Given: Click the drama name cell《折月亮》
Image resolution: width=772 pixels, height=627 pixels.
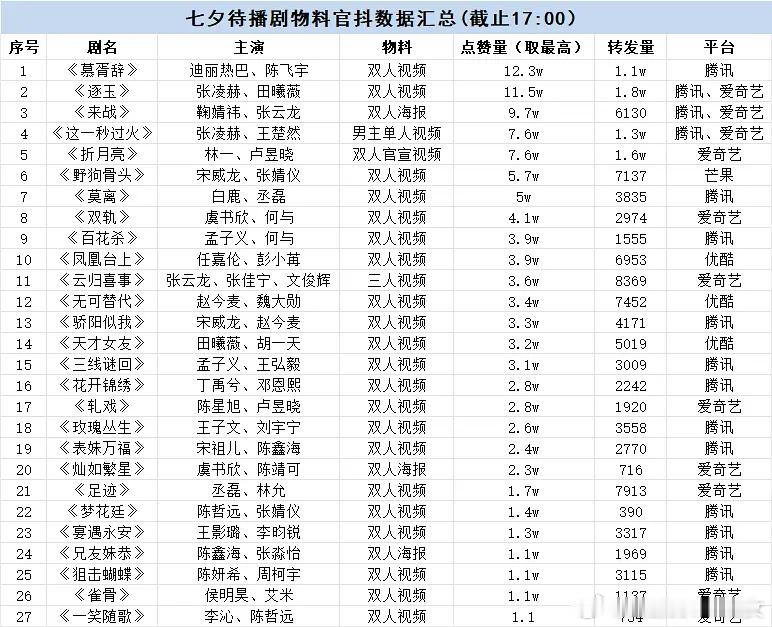Looking at the screenshot, I should point(102,155).
